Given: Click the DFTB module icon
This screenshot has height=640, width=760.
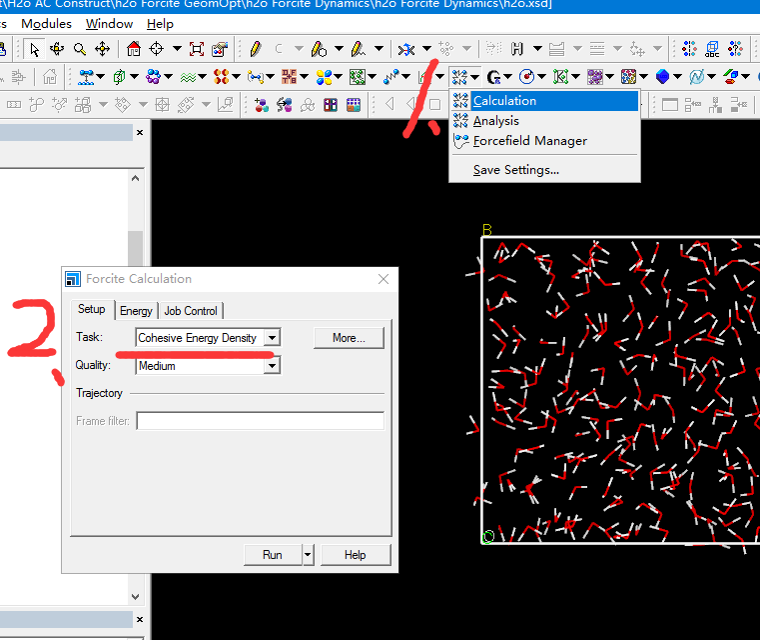Looking at the screenshot, I should point(289,77).
